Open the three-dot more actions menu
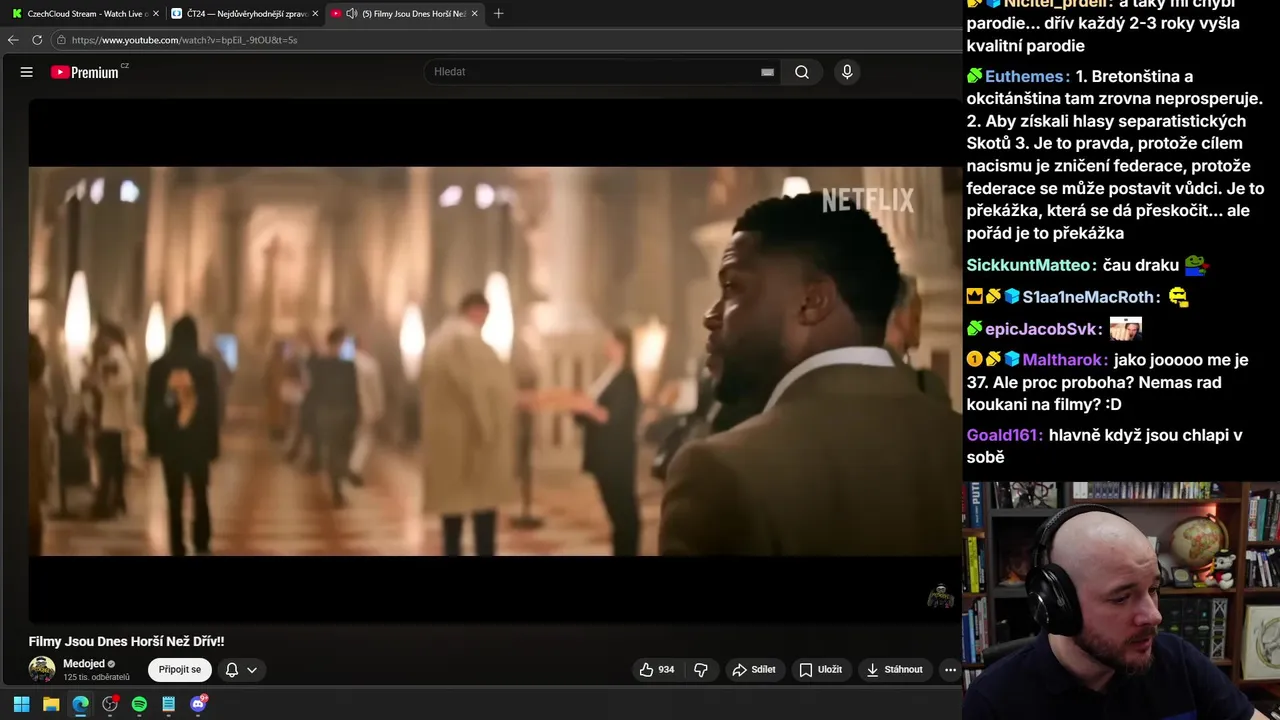The image size is (1280, 720). point(950,670)
